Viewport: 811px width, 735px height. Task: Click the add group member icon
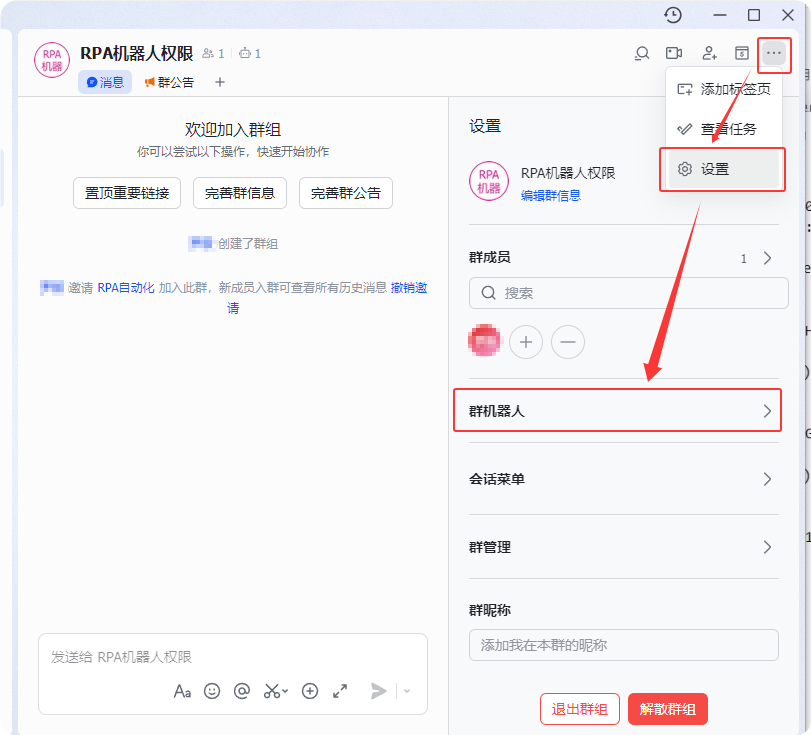[709, 53]
